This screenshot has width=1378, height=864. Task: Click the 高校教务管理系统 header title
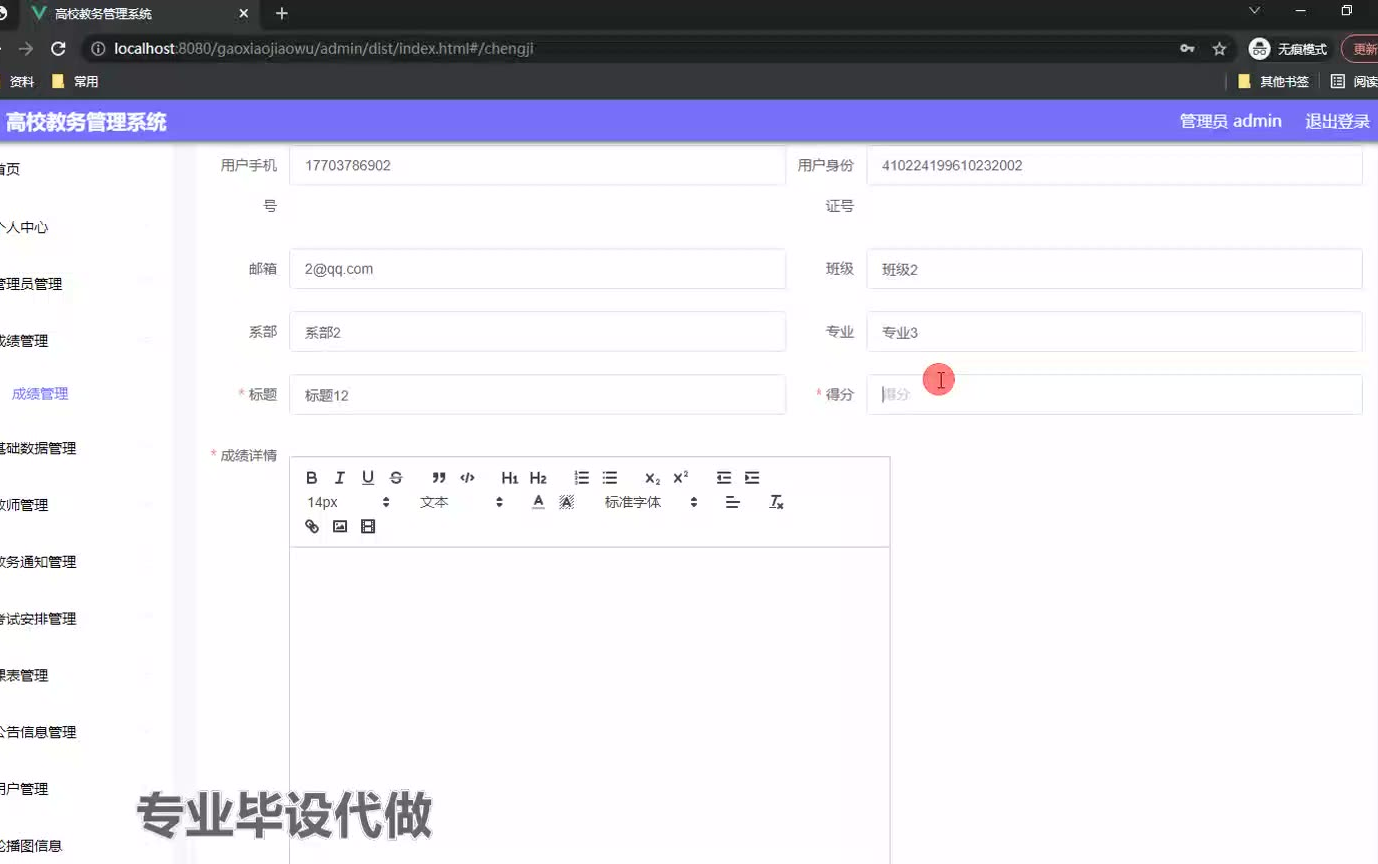click(x=86, y=122)
